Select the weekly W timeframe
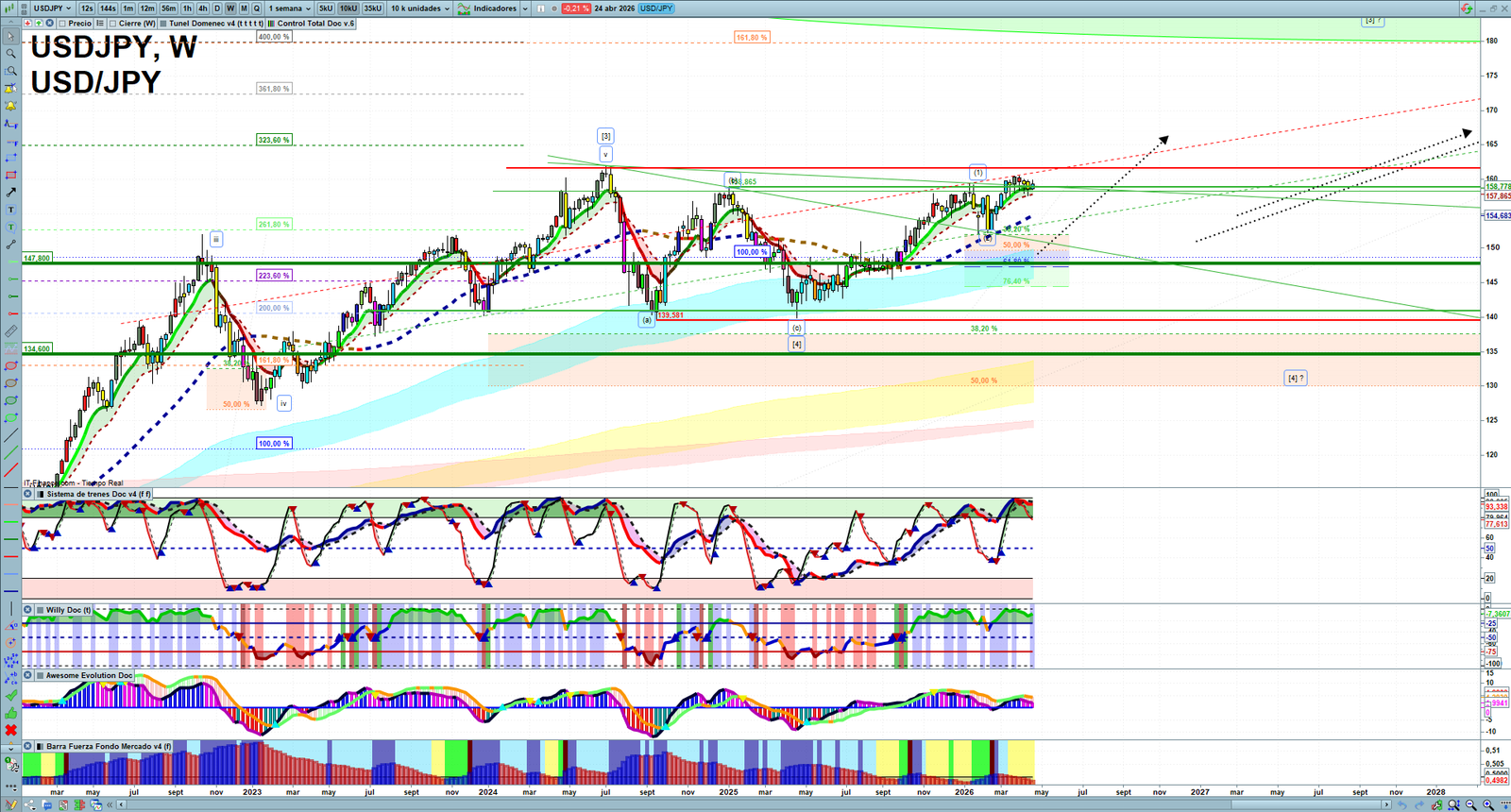The height and width of the screenshot is (812, 1511). click(x=230, y=8)
